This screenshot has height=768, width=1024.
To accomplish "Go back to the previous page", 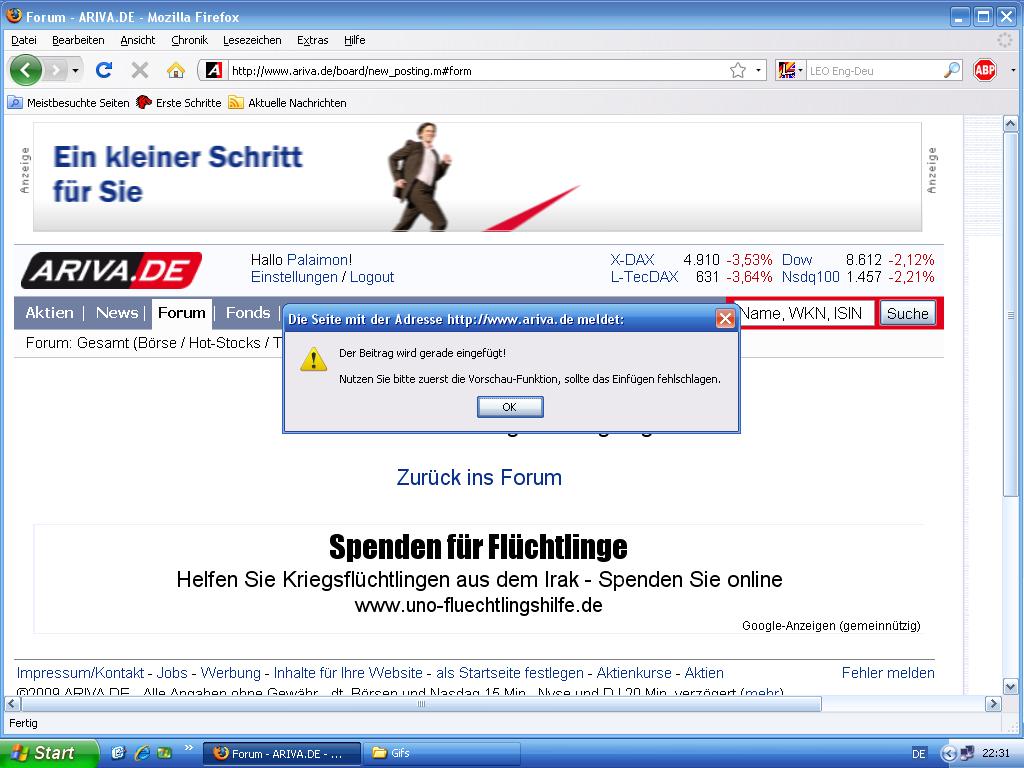I will (x=27, y=70).
